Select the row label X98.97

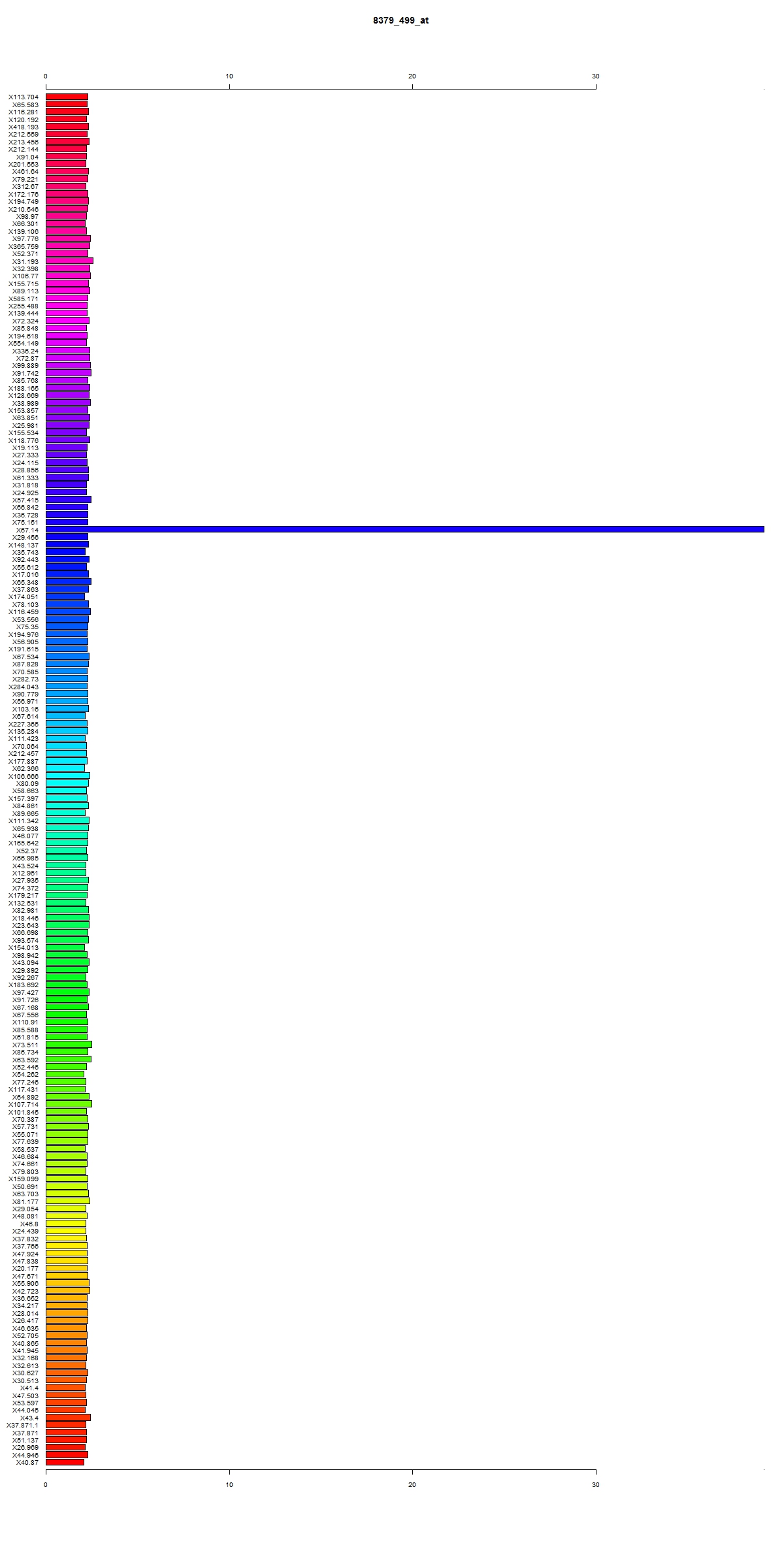coord(27,216)
